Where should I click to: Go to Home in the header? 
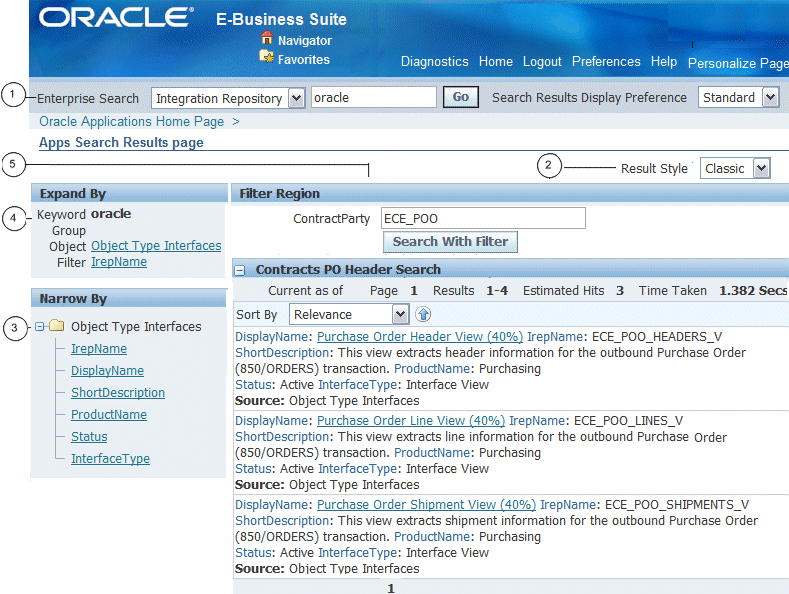click(496, 61)
